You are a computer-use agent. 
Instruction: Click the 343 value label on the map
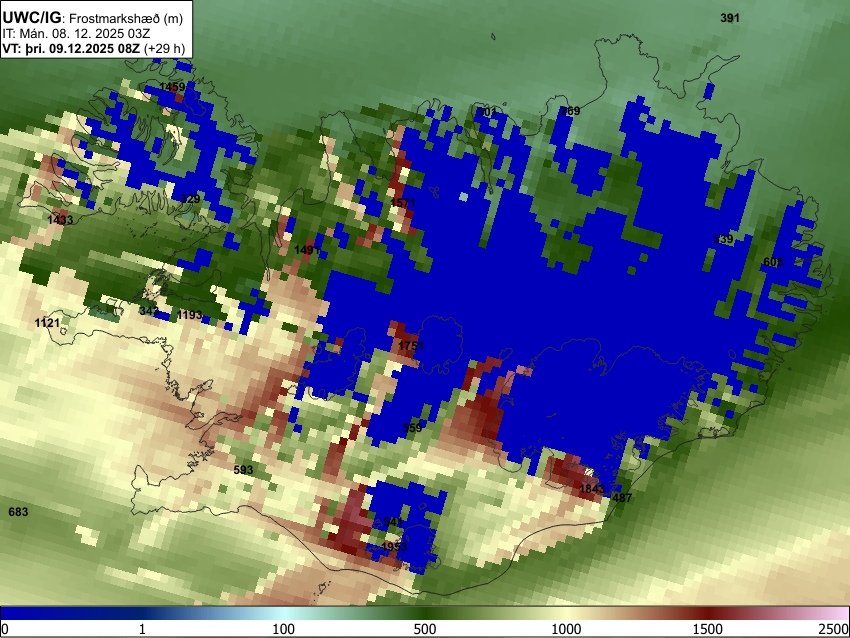point(149,311)
